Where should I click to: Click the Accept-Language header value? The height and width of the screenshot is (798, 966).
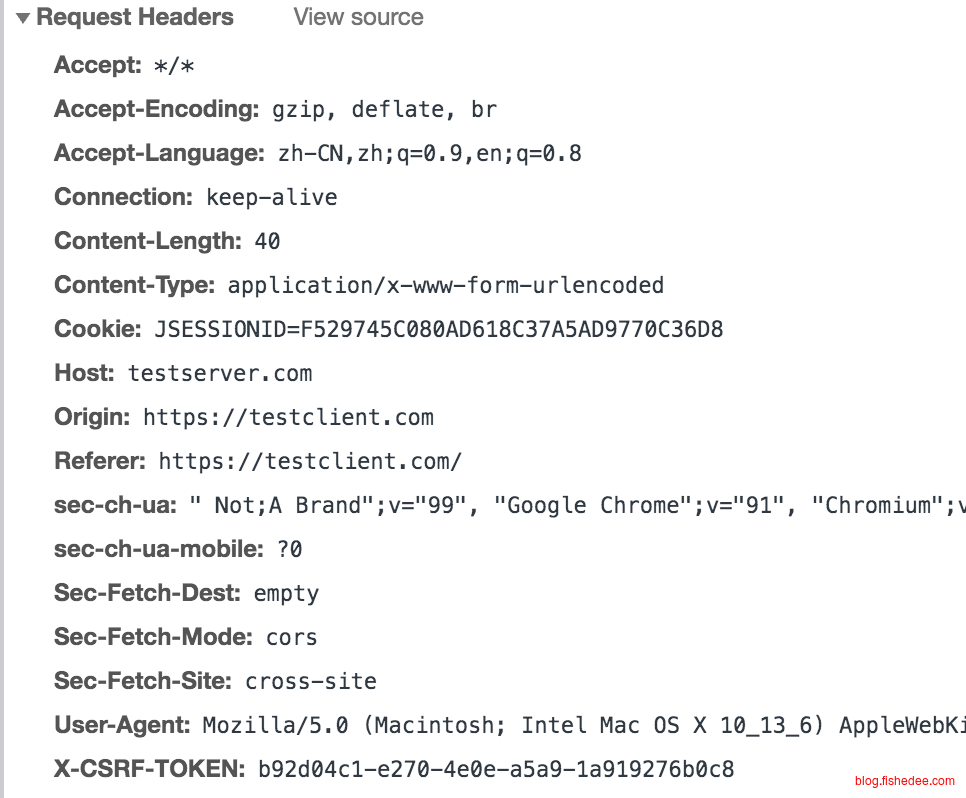(x=429, y=154)
